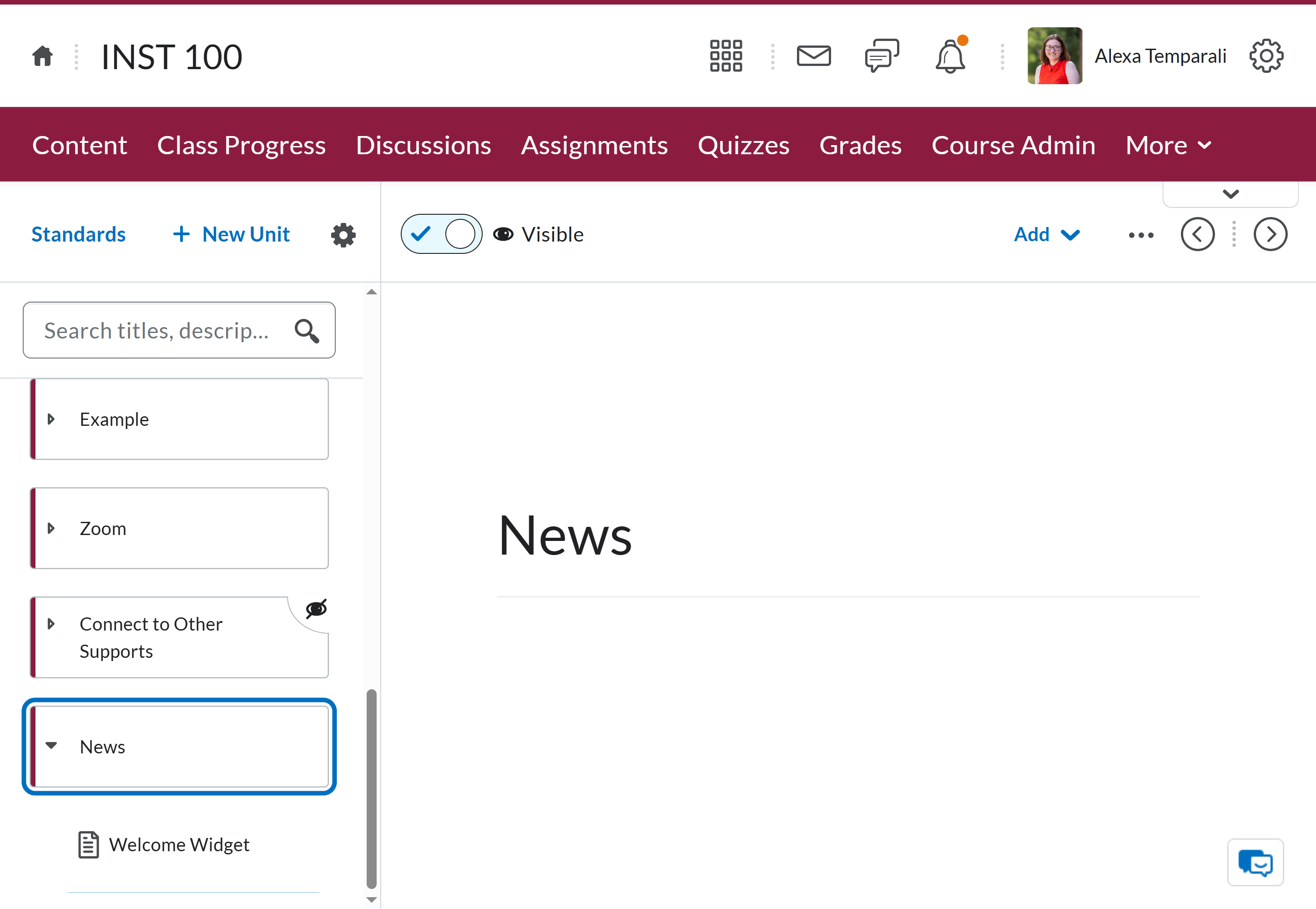Open the More navigation dropdown
Image resolution: width=1316 pixels, height=909 pixels.
coord(1169,145)
